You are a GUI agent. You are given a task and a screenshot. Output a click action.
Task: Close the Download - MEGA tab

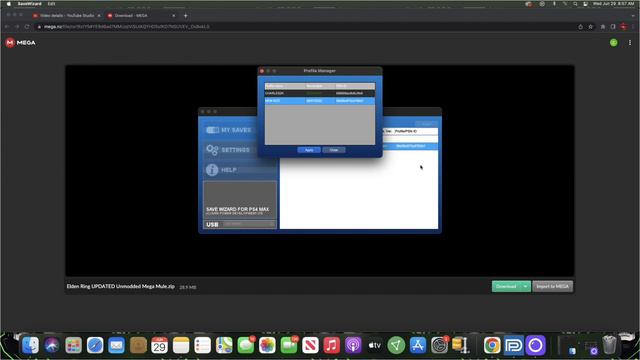click(x=173, y=16)
